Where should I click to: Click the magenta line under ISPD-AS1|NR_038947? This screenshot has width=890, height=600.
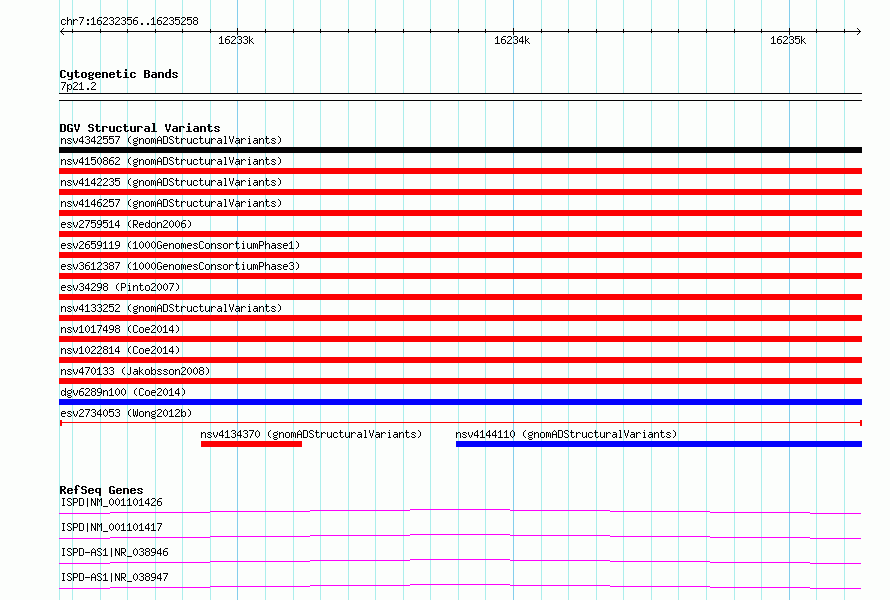pos(460,586)
